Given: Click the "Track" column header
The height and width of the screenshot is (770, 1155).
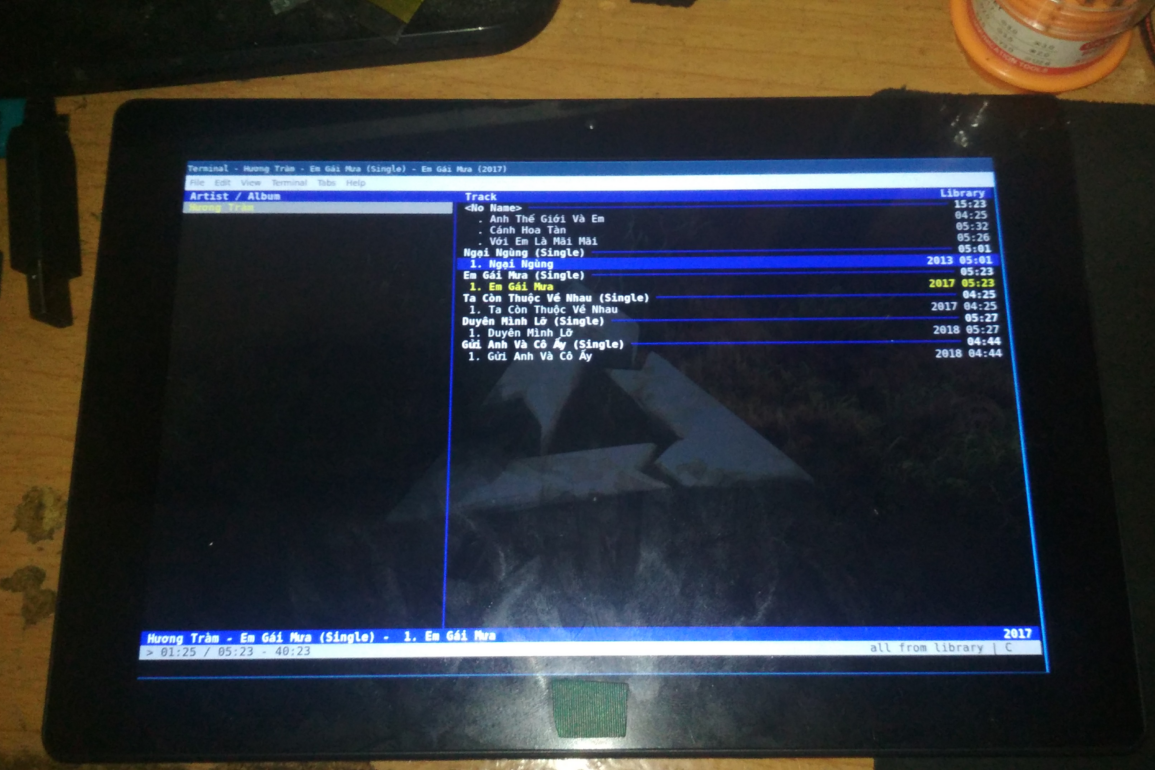Looking at the screenshot, I should click(x=480, y=197).
